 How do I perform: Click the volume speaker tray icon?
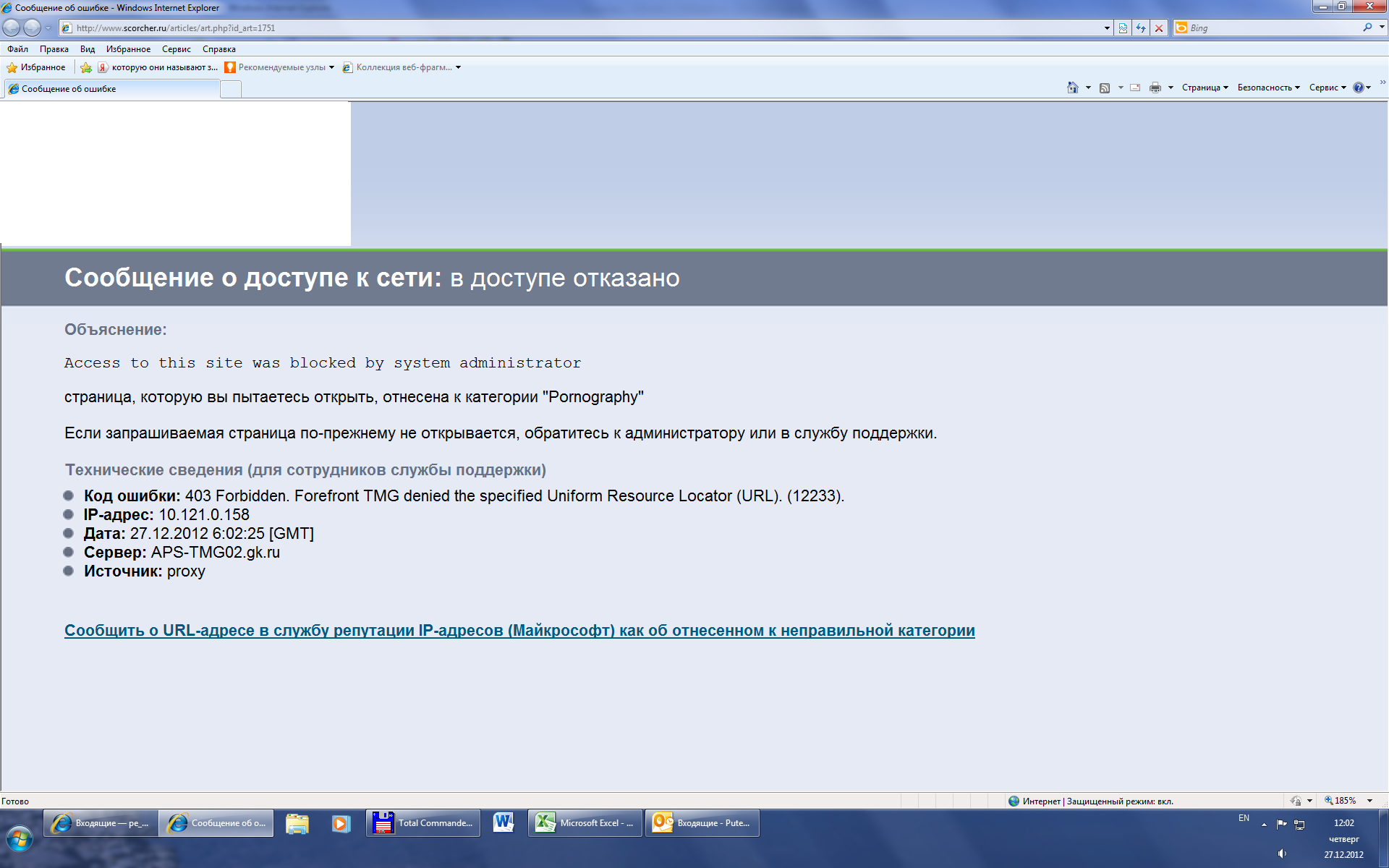(1282, 854)
